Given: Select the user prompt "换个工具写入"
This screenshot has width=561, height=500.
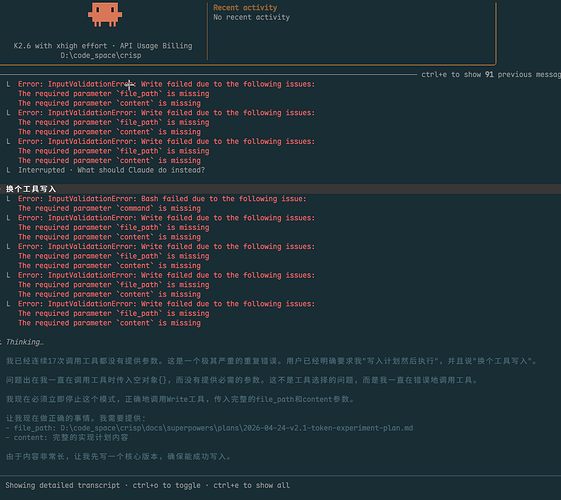Looking at the screenshot, I should 31,189.
